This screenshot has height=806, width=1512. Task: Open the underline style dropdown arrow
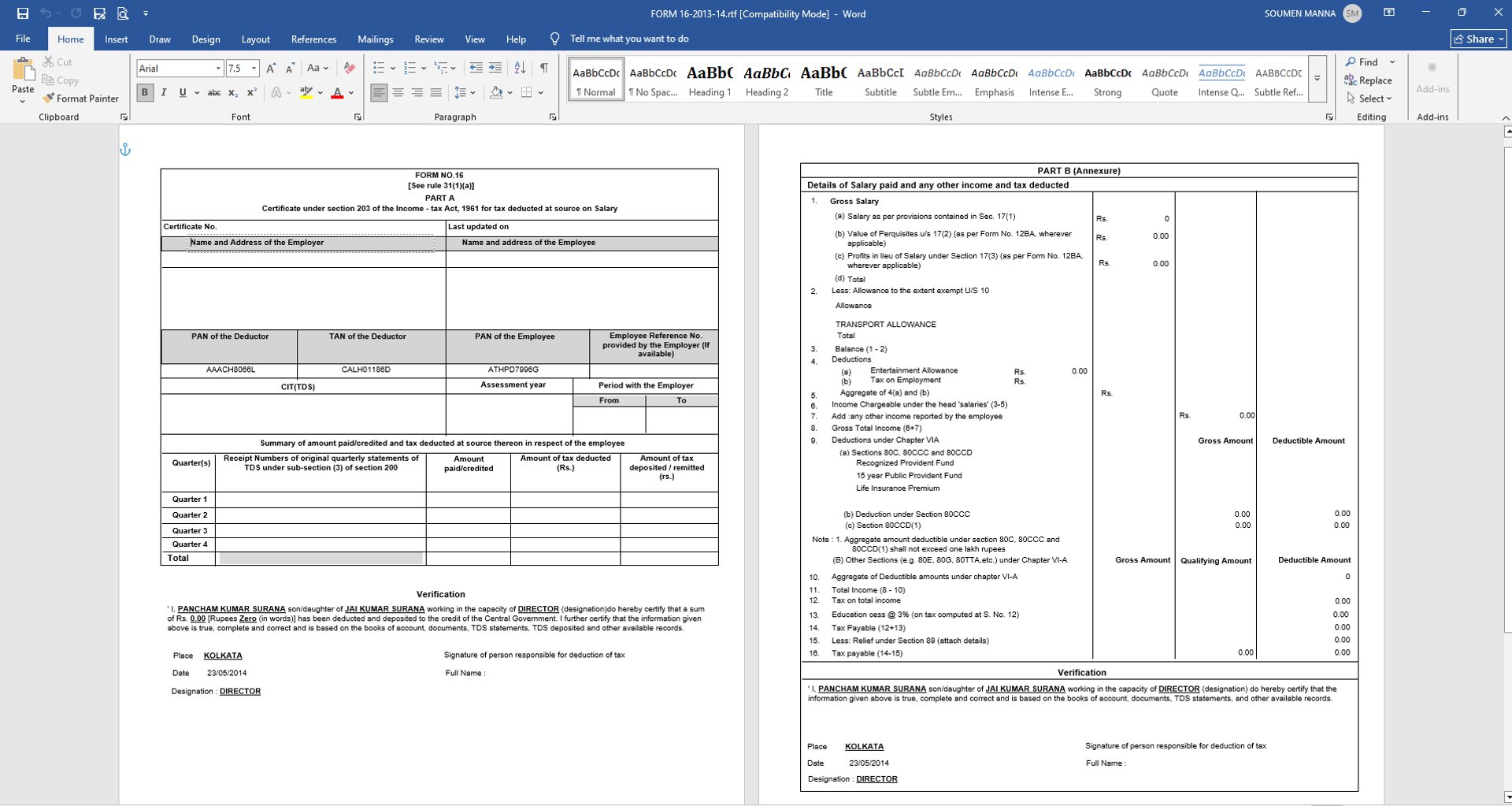[x=196, y=93]
